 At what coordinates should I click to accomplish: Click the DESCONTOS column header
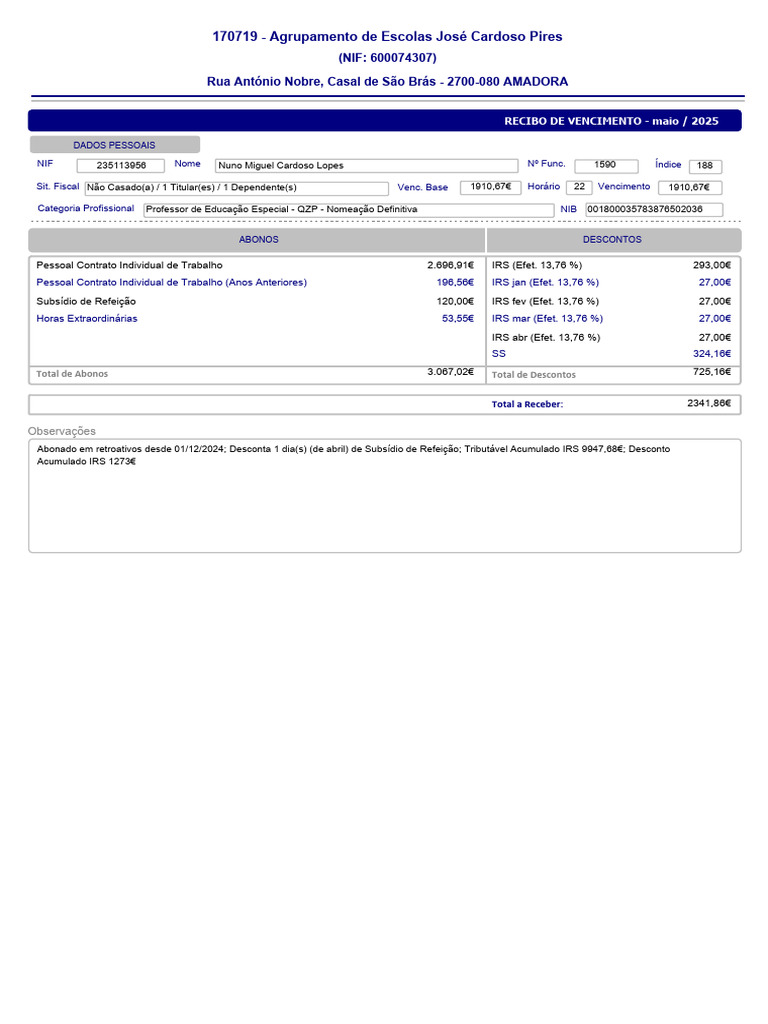click(x=614, y=240)
